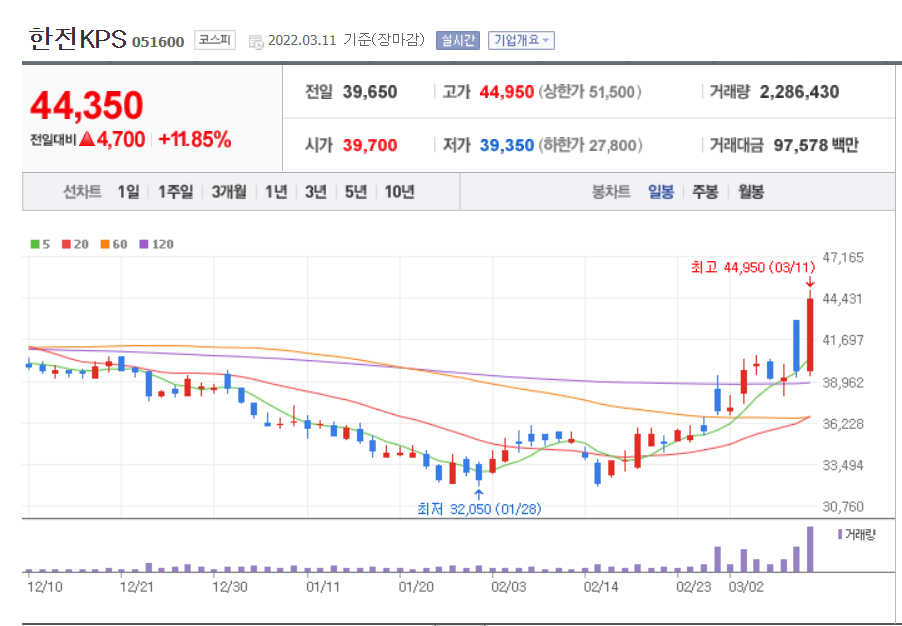Click the 거래대금 value 97,578 백만
902x626 pixels.
coord(816,145)
